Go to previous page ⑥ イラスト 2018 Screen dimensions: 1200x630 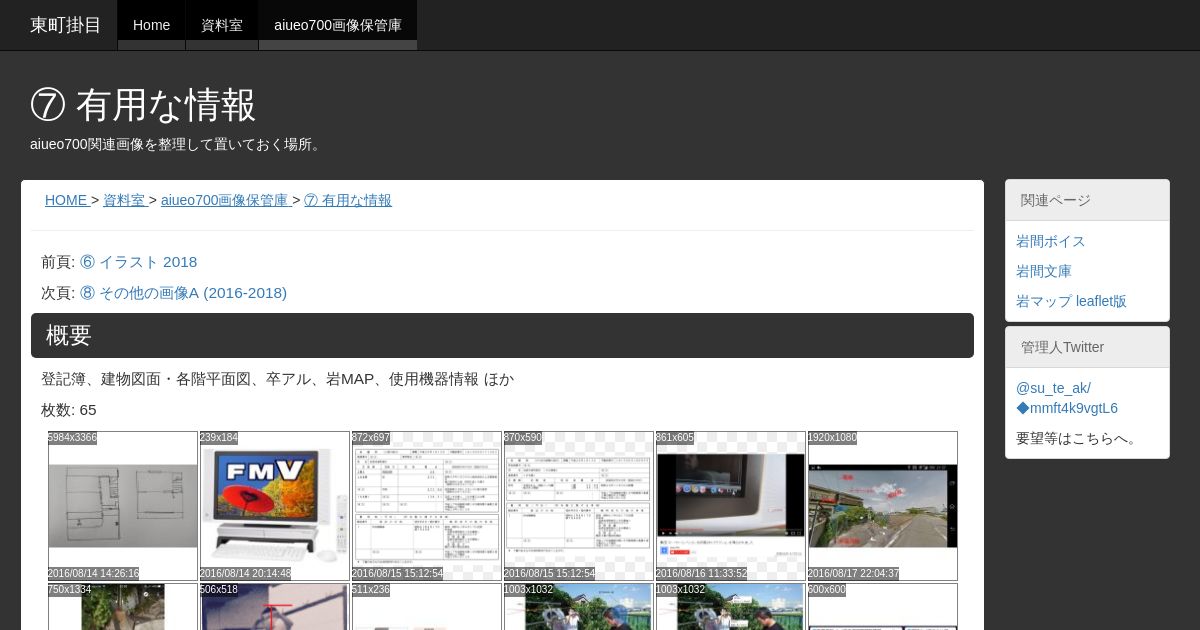pos(138,262)
